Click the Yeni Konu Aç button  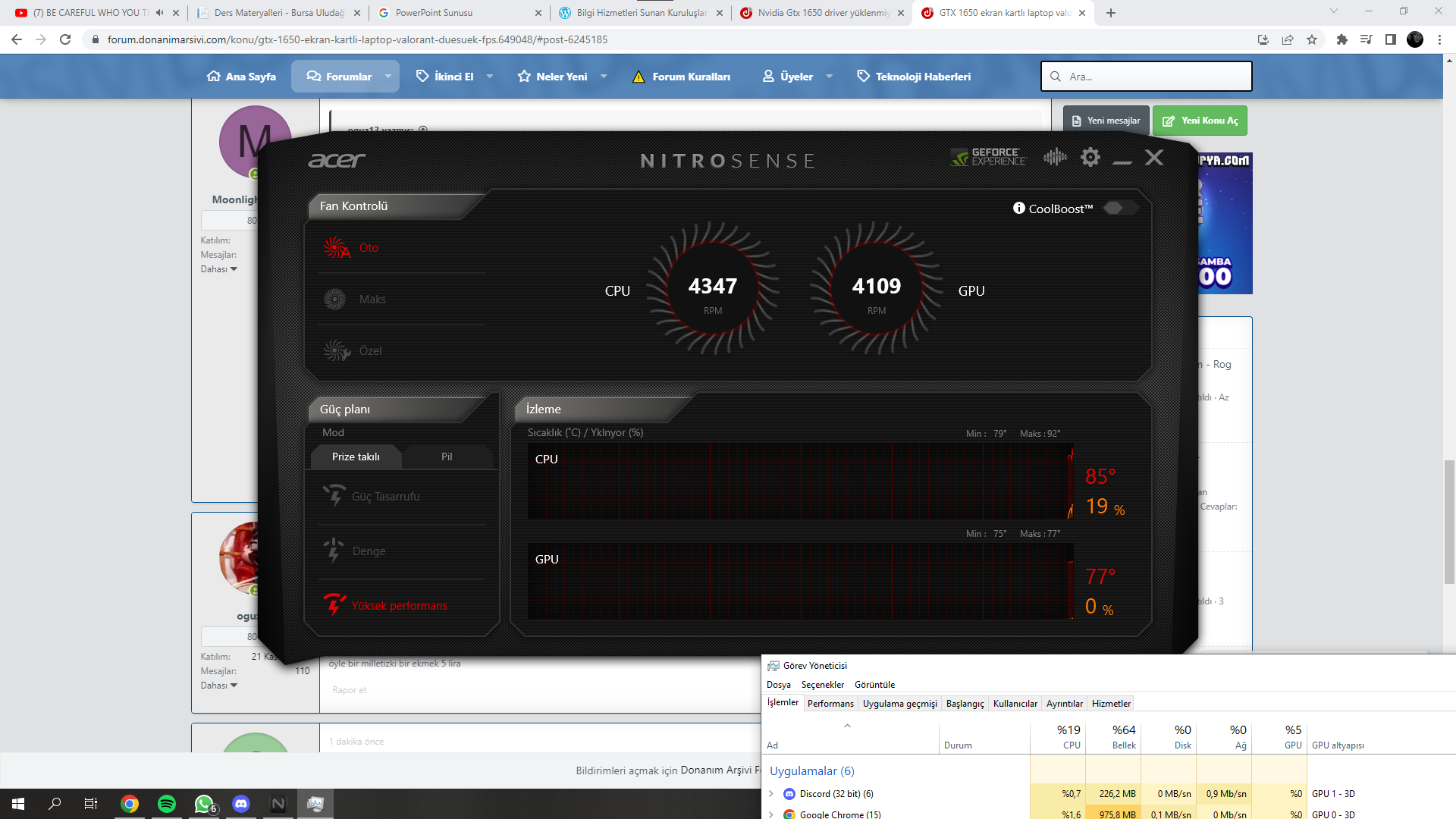1200,121
